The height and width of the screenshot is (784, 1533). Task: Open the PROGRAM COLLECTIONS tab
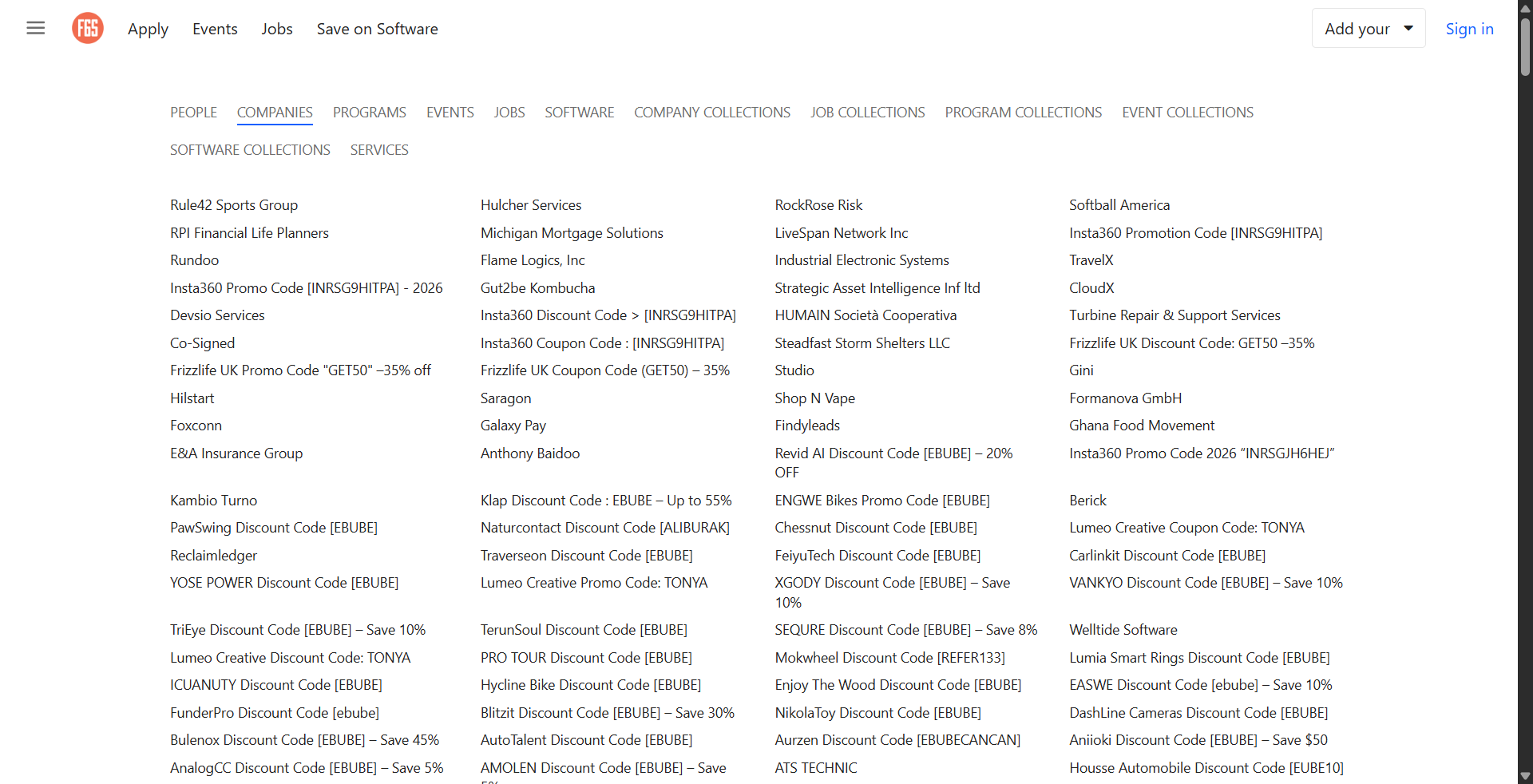1024,113
